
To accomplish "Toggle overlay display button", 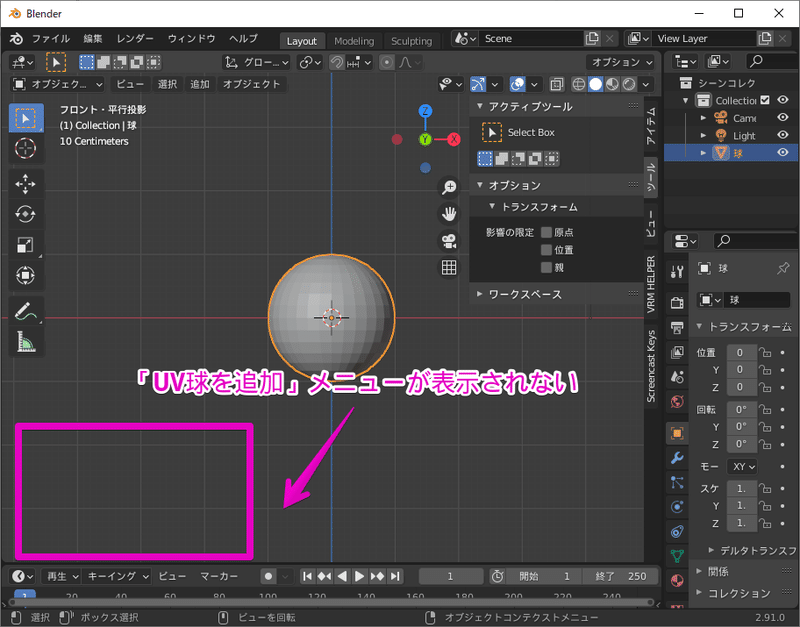I will (517, 84).
